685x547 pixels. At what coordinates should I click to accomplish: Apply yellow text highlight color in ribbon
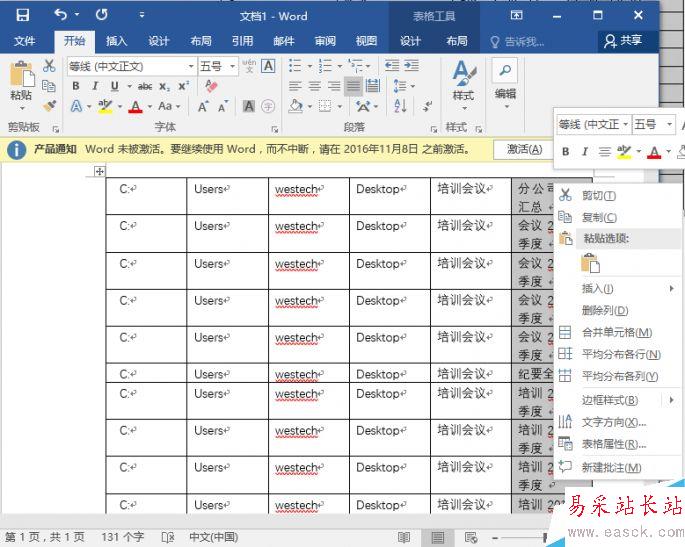point(105,107)
